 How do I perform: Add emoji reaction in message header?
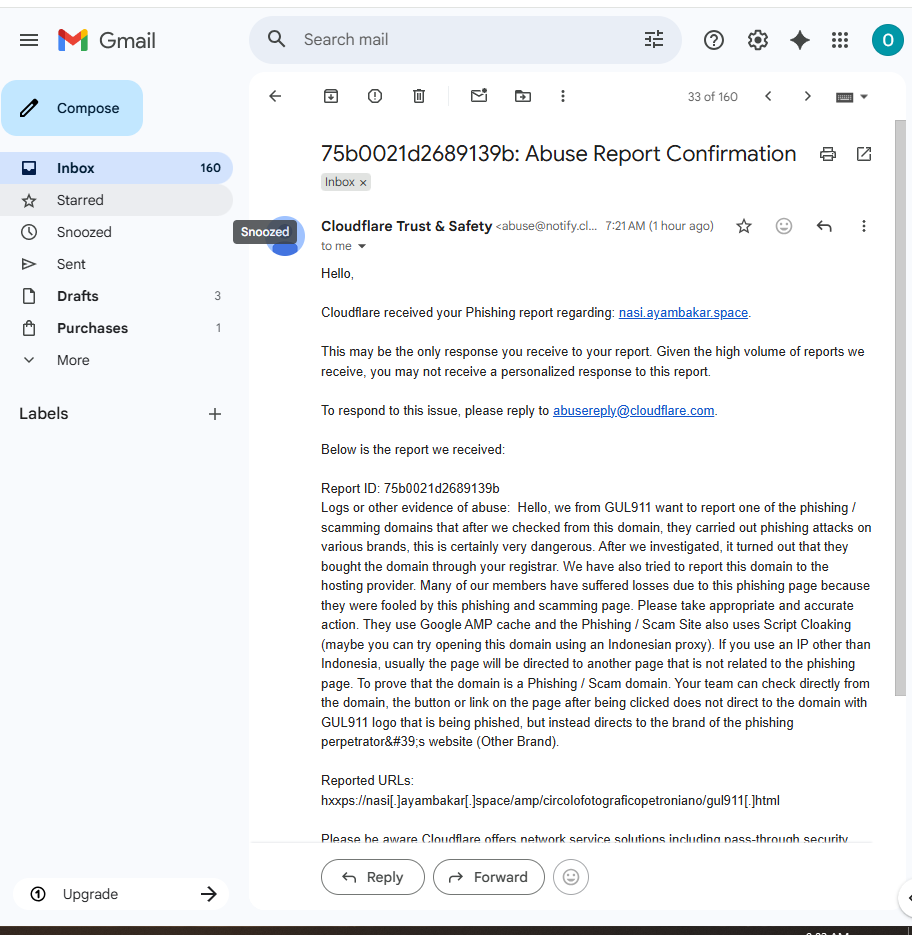(783, 226)
